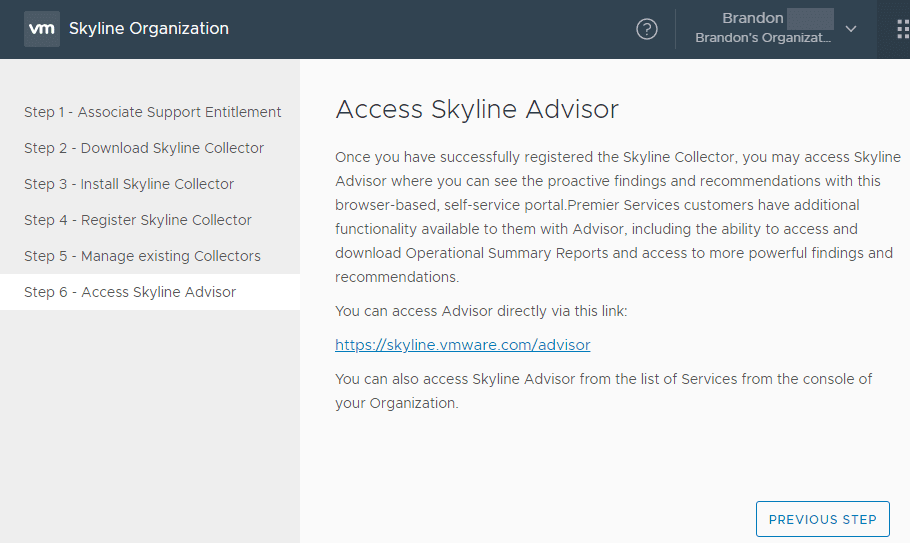
Task: Click the Brandon's Organization label in the header
Action: pos(763,38)
